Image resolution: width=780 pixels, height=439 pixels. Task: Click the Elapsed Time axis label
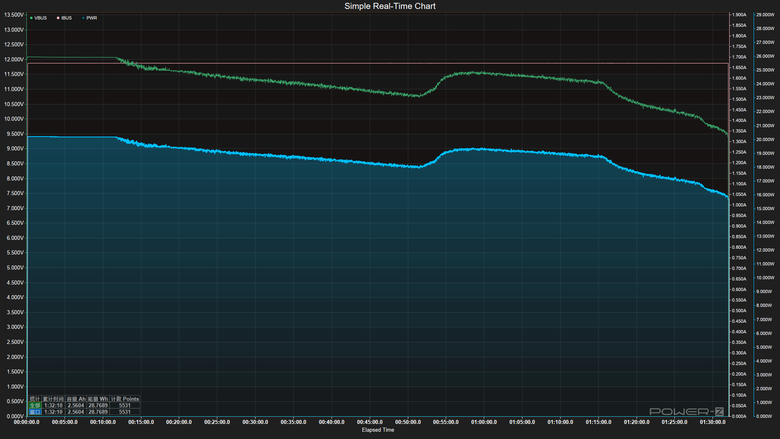378,430
